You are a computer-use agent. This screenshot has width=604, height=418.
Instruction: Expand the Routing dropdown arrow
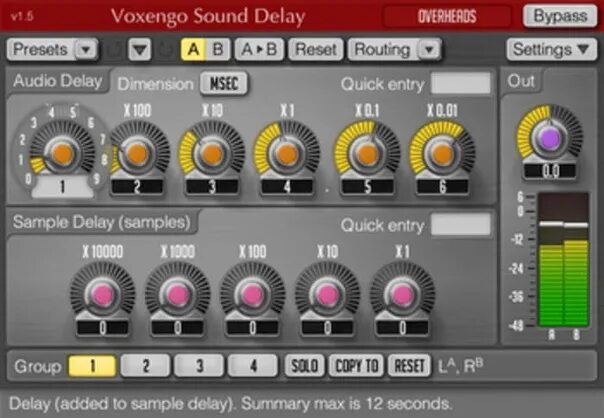point(429,50)
